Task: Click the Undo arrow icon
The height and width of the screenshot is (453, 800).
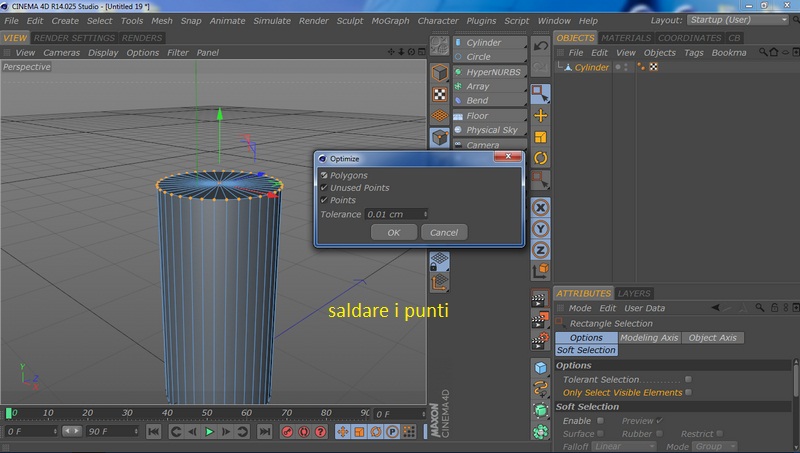Action: (541, 45)
